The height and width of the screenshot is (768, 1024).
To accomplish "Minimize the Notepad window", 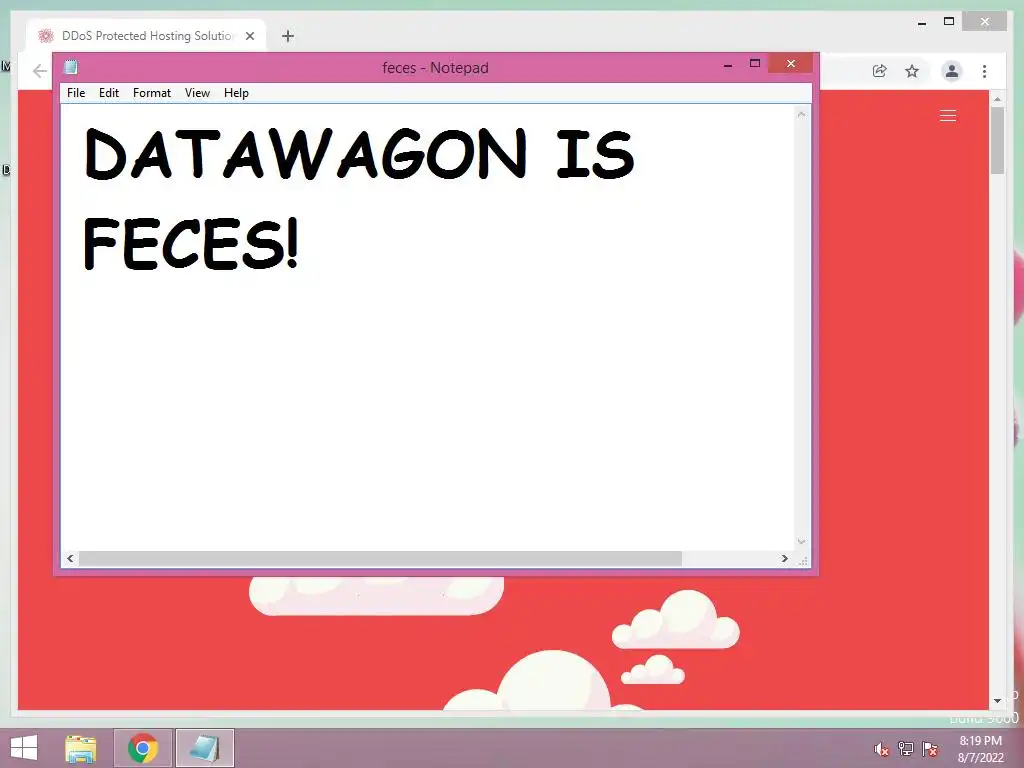I will [728, 64].
